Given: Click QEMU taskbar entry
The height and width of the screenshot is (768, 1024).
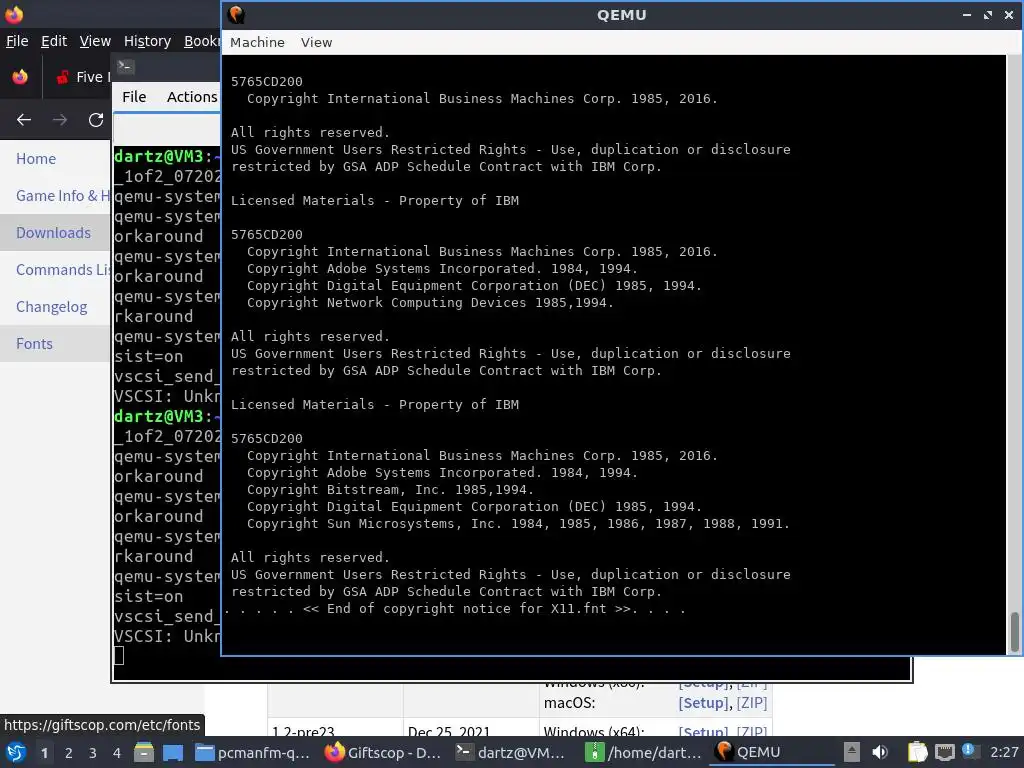Looking at the screenshot, I should click(x=773, y=752).
